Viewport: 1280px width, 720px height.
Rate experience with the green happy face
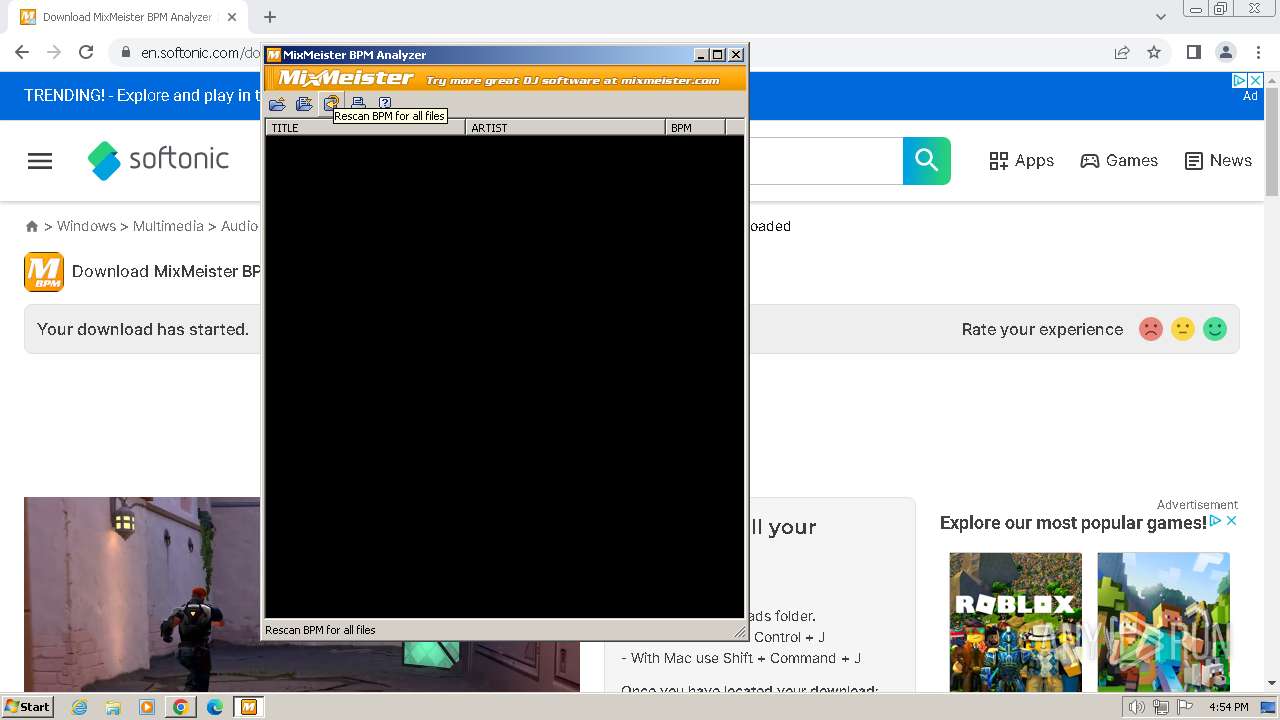(x=1215, y=329)
